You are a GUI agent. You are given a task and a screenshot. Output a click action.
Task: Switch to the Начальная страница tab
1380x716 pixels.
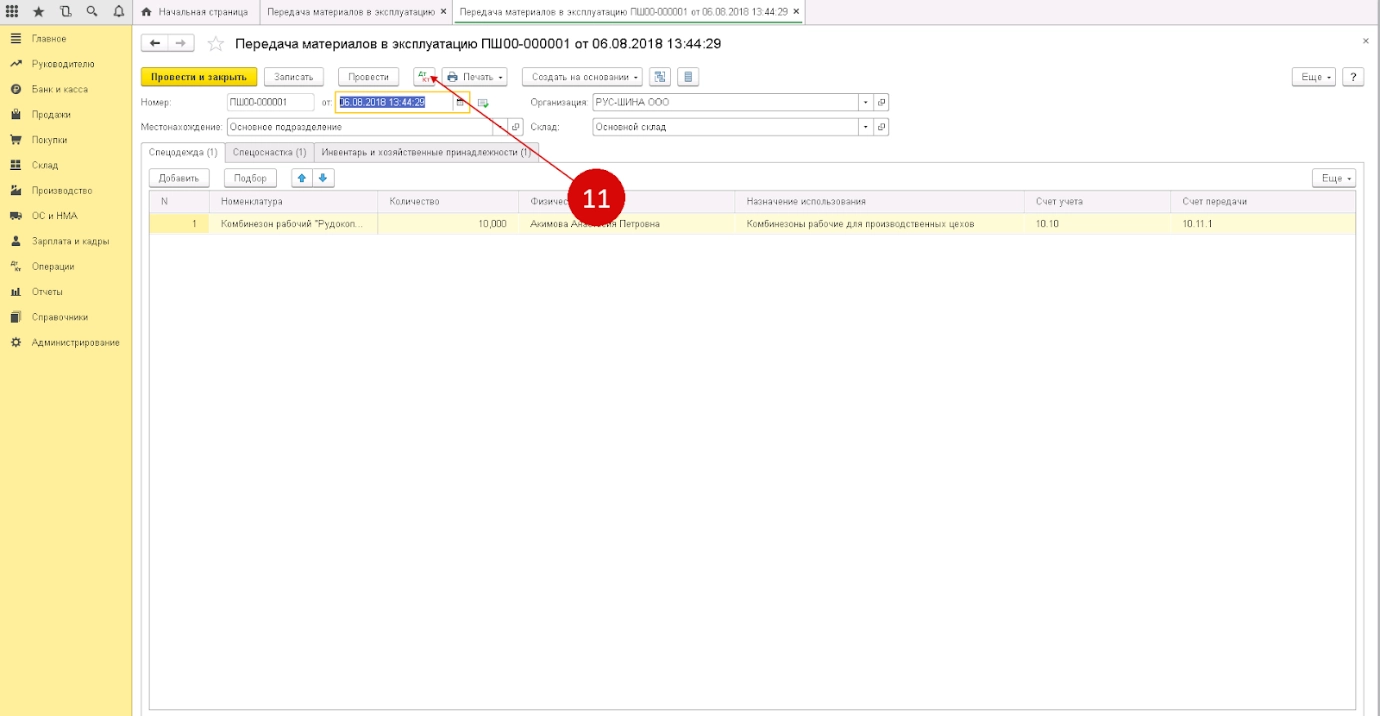196,12
